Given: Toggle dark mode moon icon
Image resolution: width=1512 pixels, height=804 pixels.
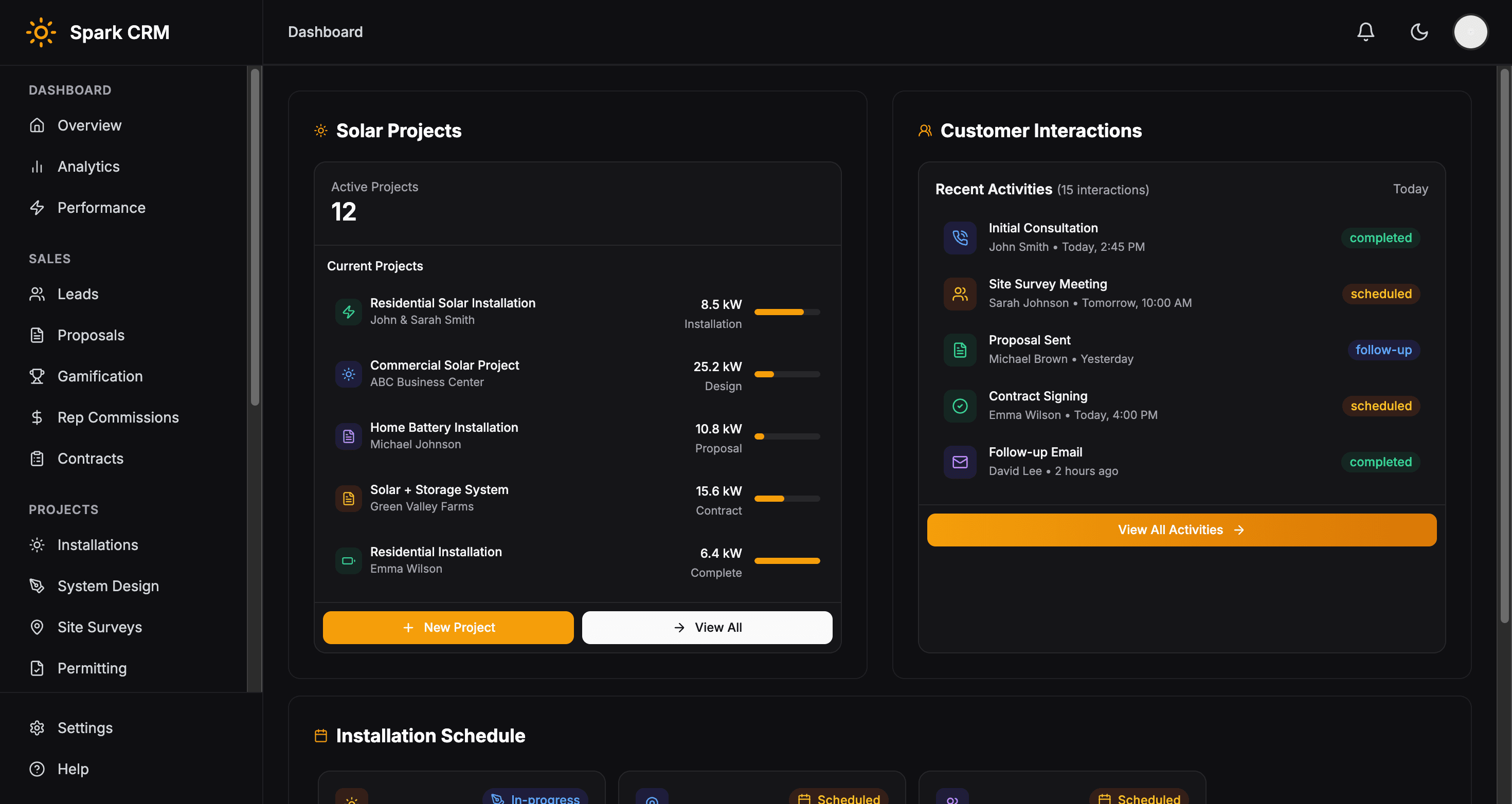Looking at the screenshot, I should (1419, 32).
